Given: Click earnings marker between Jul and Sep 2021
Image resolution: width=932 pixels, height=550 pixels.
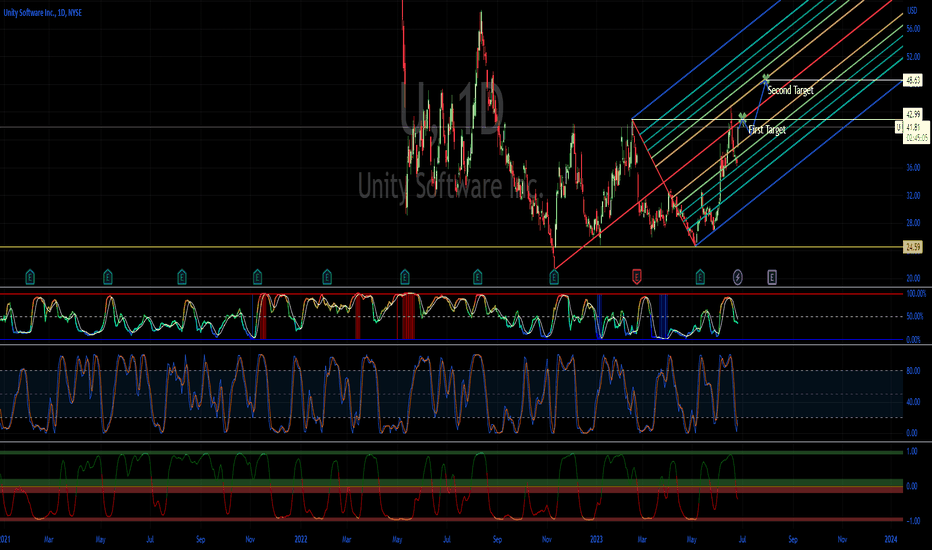Looking at the screenshot, I should tap(182, 276).
